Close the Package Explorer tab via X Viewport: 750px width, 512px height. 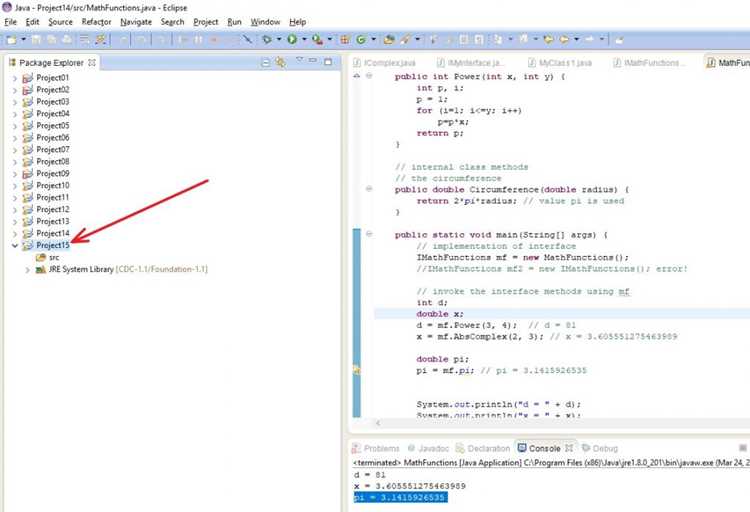92,63
